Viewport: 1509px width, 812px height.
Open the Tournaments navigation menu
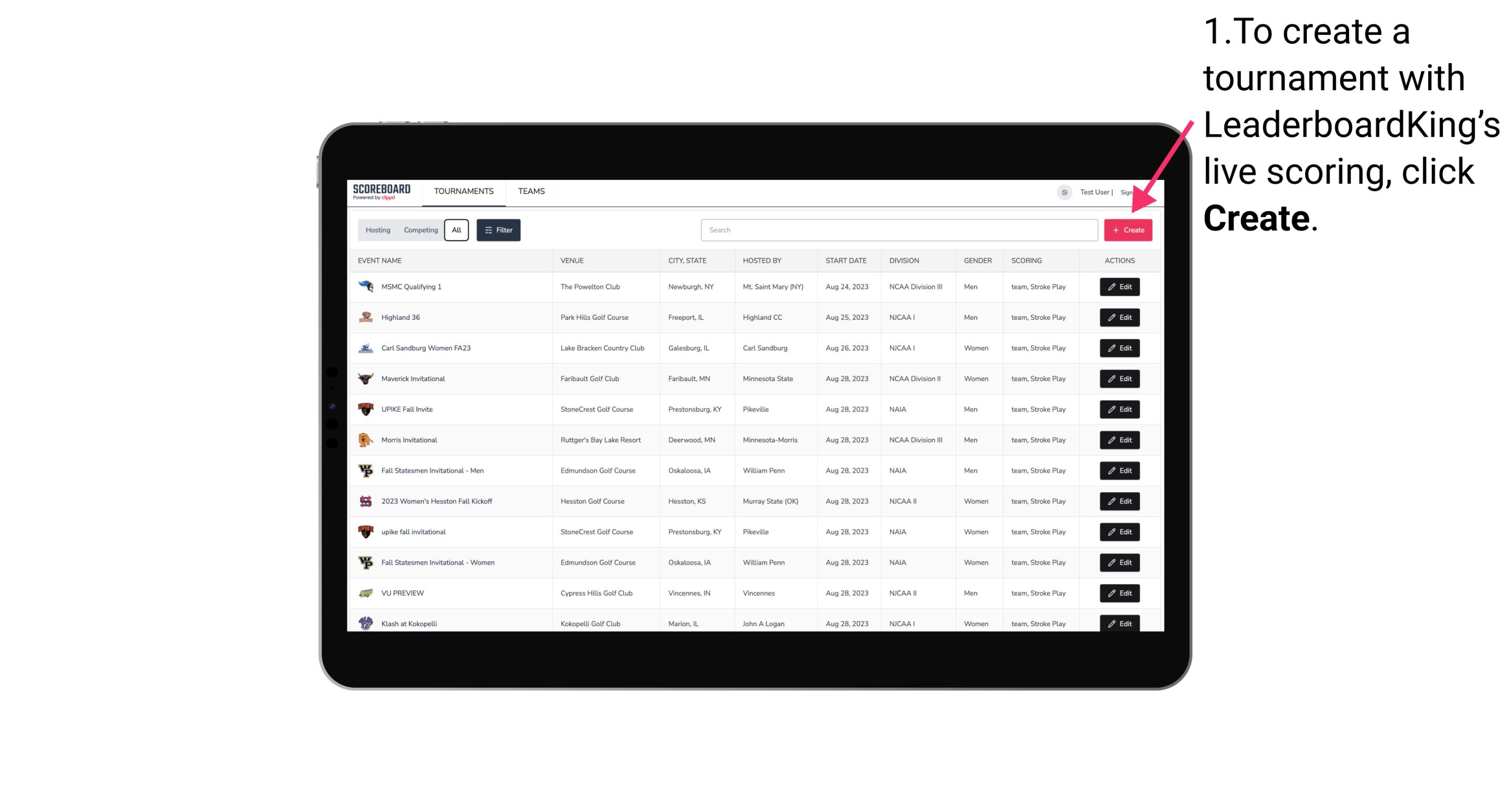[464, 191]
